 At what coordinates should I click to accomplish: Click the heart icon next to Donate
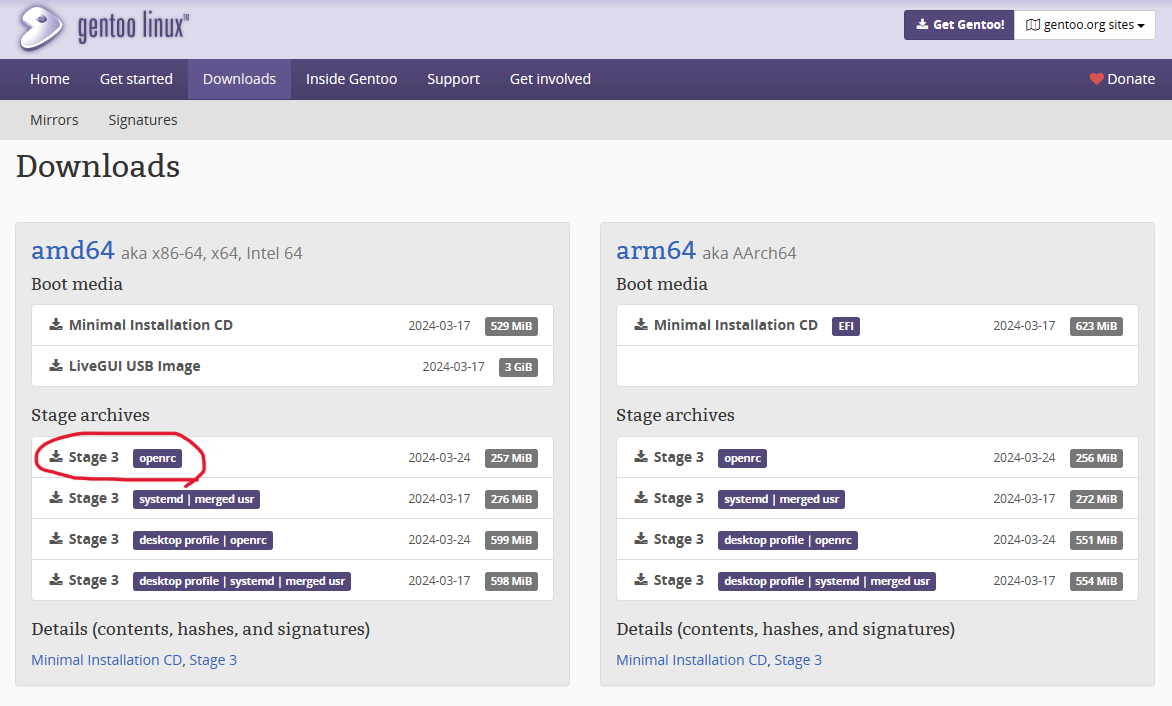pos(1096,79)
